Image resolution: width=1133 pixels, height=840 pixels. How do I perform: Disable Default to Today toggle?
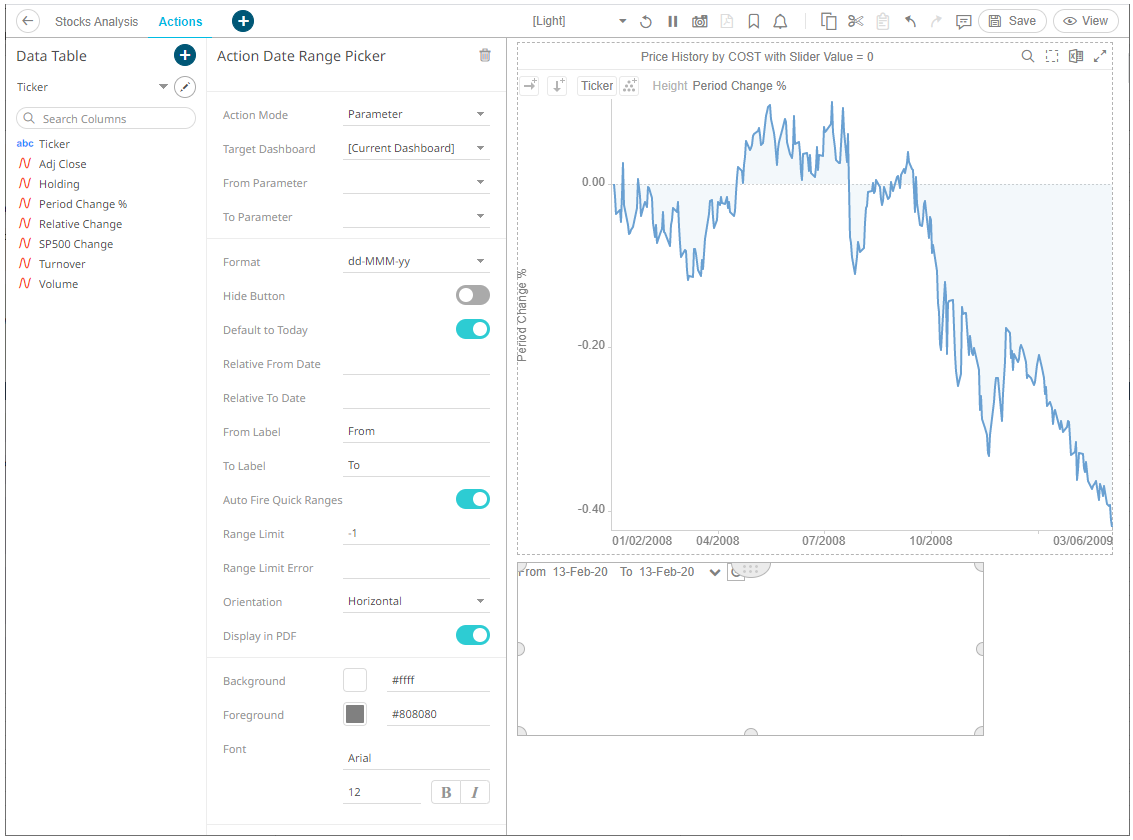472,329
